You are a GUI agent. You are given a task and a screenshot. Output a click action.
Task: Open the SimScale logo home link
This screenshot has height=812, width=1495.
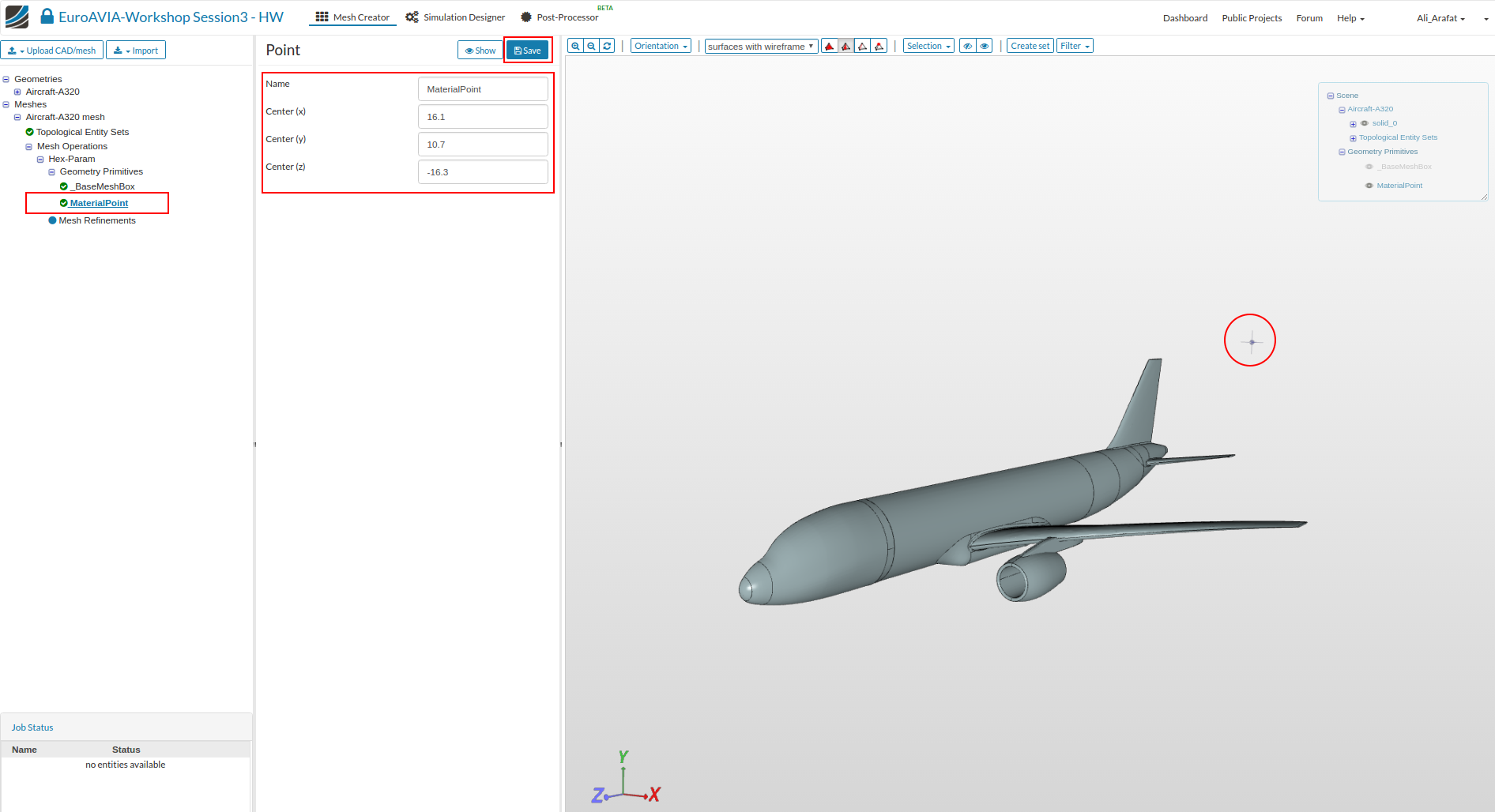click(x=17, y=17)
